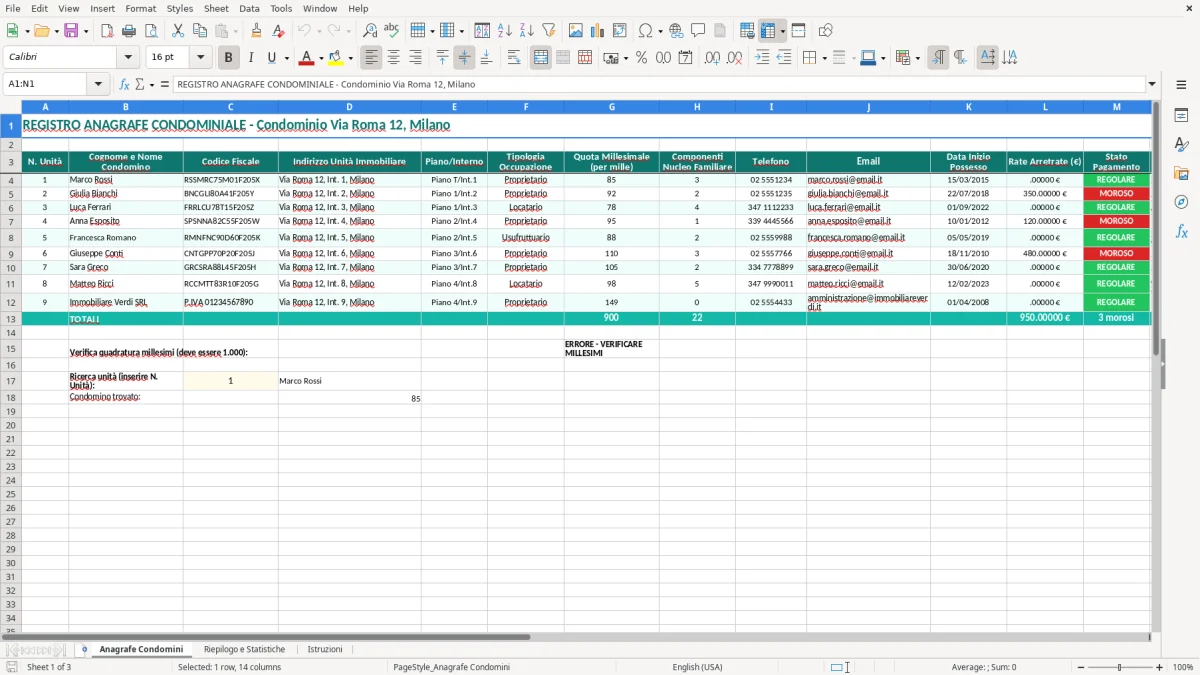The height and width of the screenshot is (675, 1200).
Task: Click the Print icon
Action: click(129, 31)
